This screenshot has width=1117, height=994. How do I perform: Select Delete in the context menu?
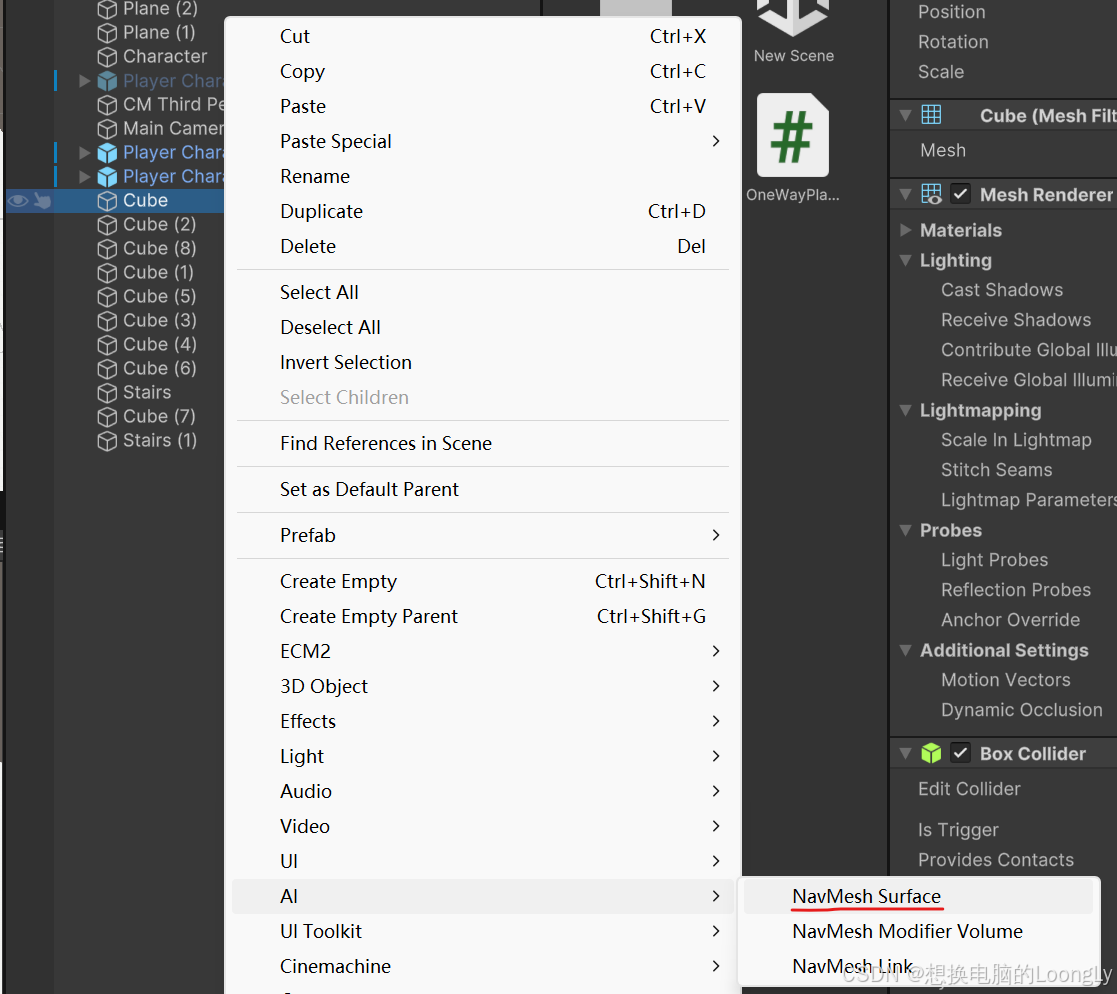click(482, 247)
